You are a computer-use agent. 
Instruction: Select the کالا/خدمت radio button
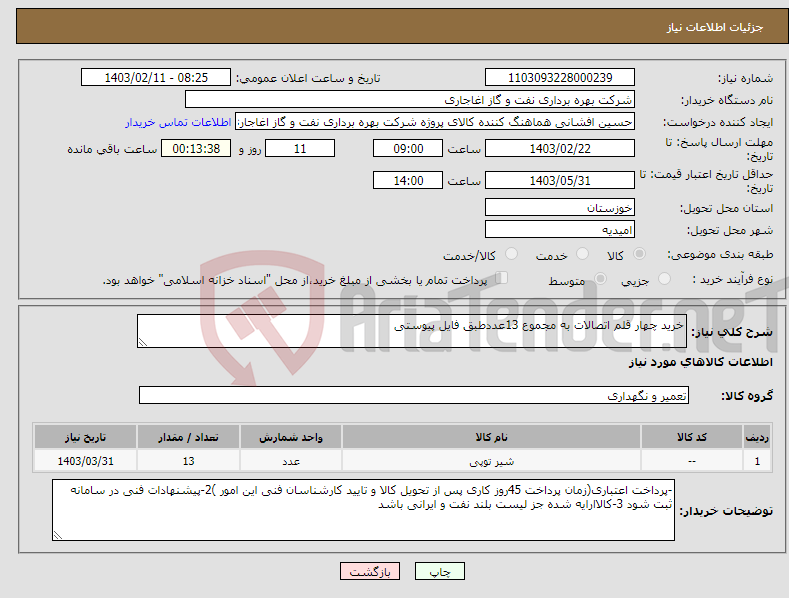[x=511, y=254]
